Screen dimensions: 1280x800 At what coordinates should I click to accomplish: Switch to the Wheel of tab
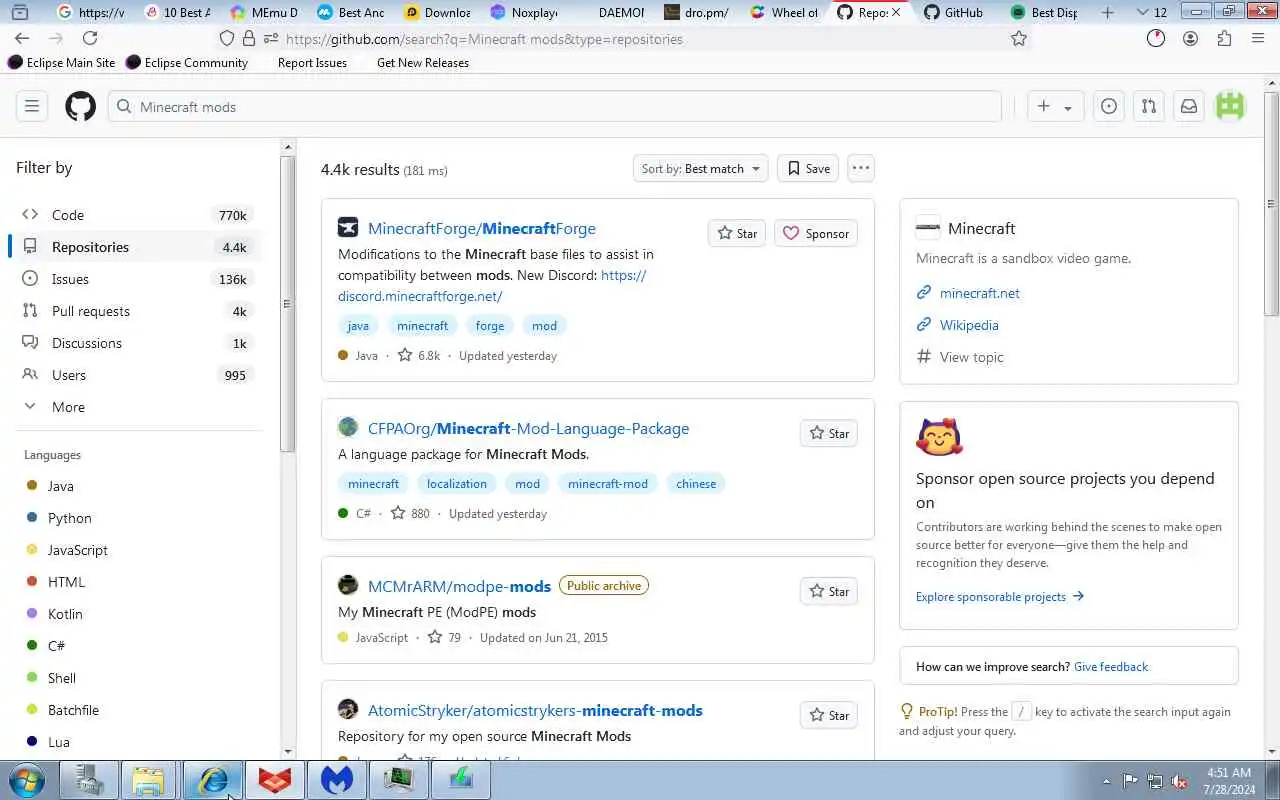click(x=784, y=12)
